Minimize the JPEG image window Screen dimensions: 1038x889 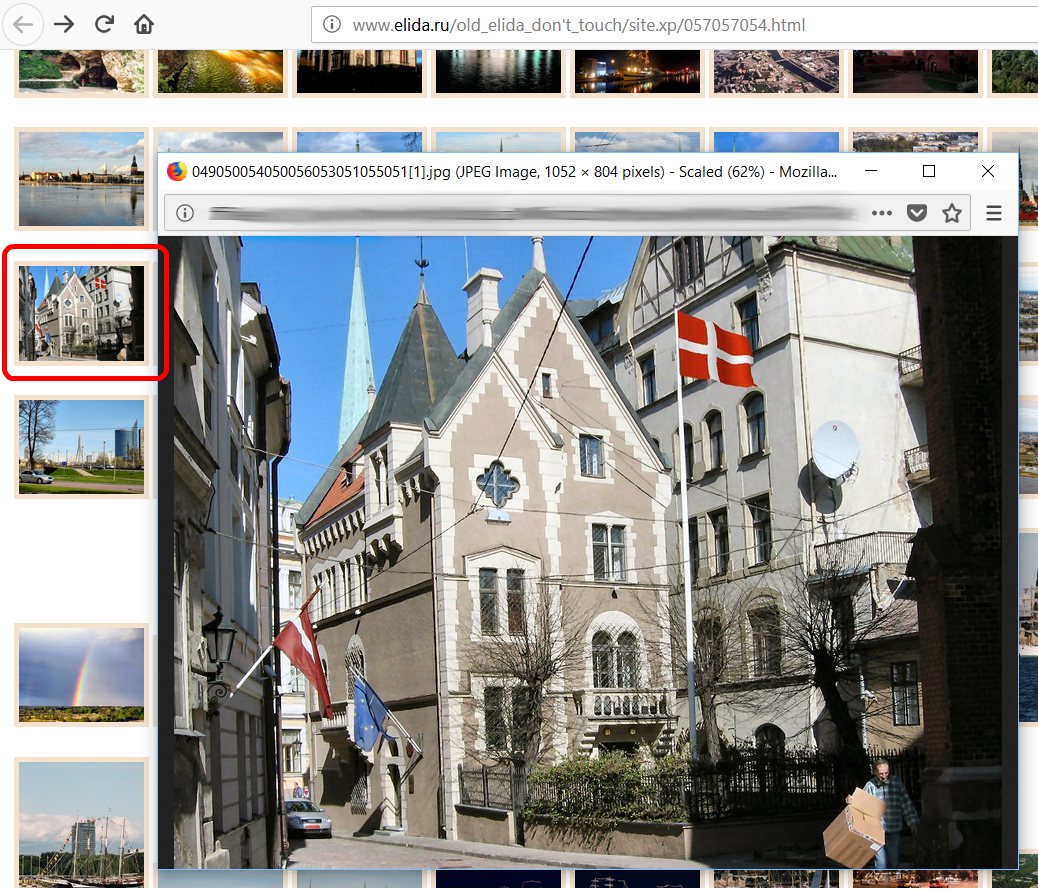point(871,171)
